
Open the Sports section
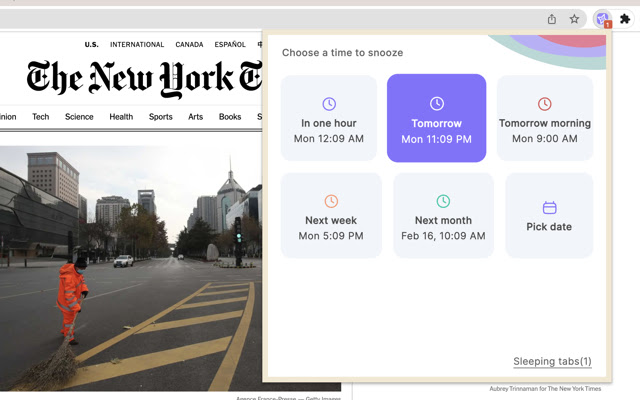[160, 117]
